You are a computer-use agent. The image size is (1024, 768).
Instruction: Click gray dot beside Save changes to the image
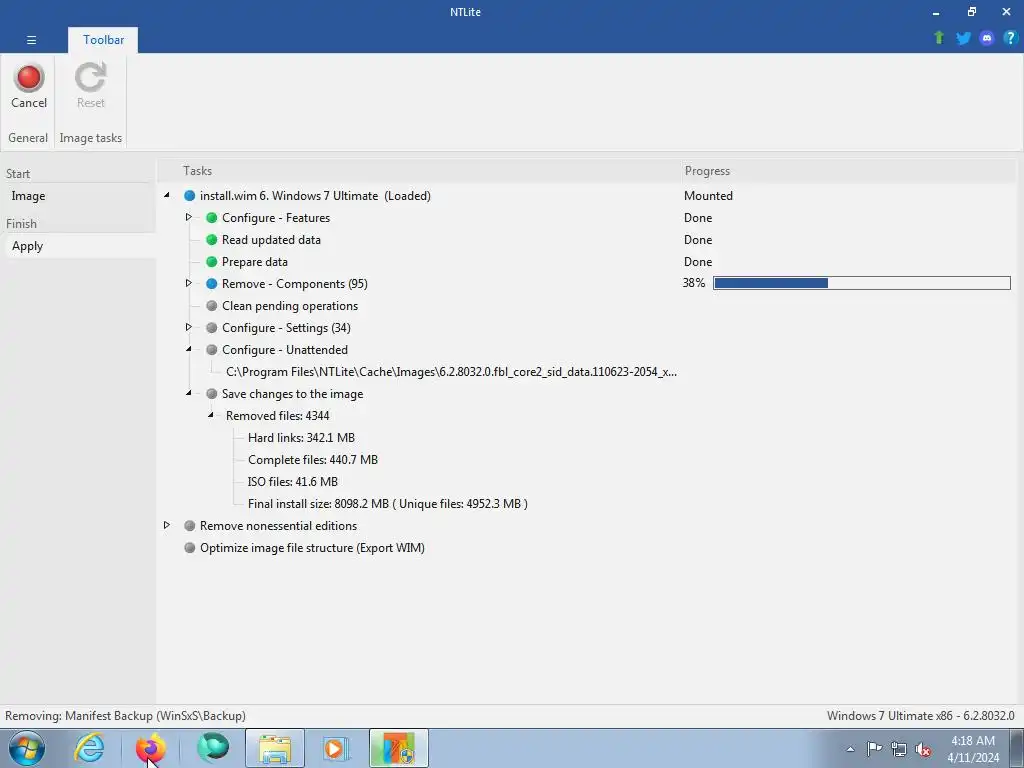click(212, 394)
